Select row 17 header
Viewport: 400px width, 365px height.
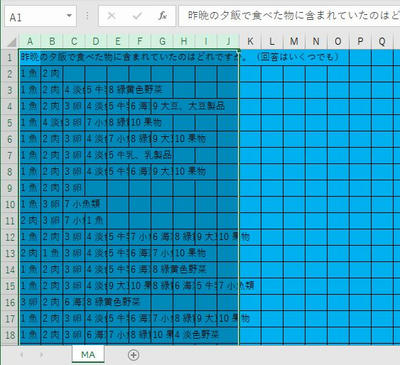(x=10, y=319)
